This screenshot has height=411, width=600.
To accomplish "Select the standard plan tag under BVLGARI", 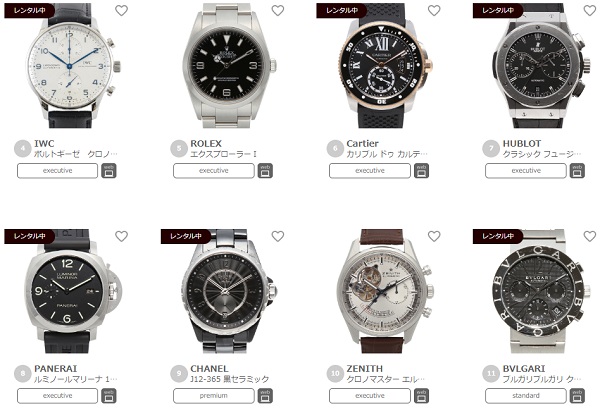I will [526, 396].
